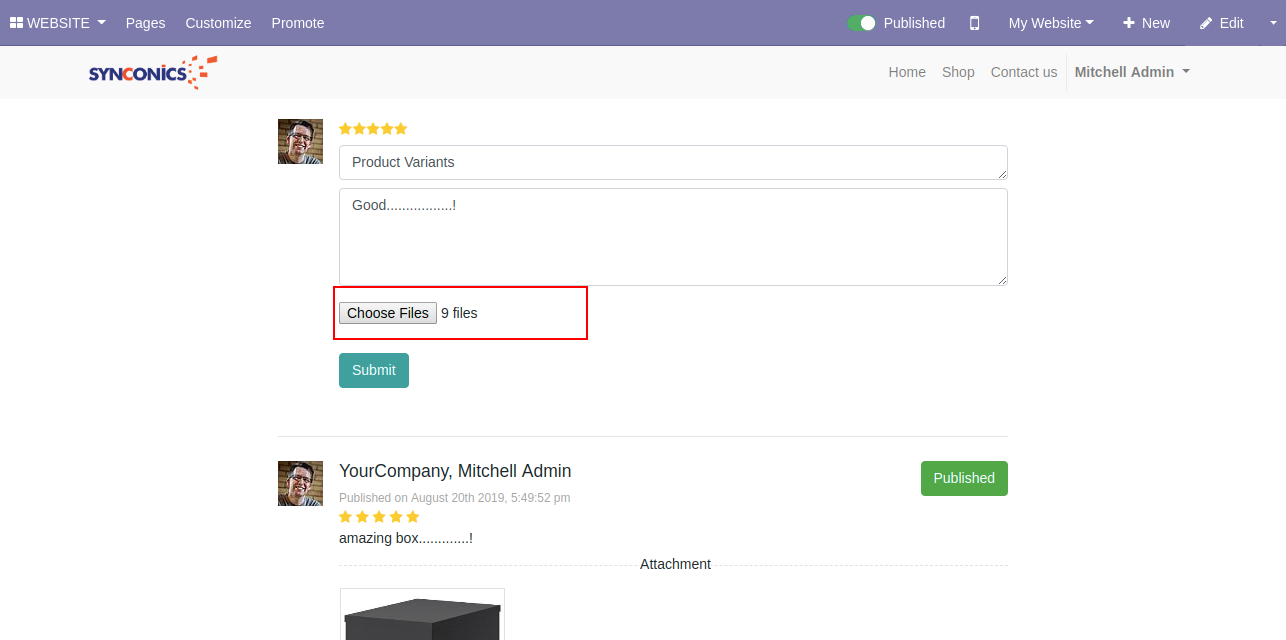Click the Product Variants title field
The height and width of the screenshot is (640, 1286).
coord(672,162)
